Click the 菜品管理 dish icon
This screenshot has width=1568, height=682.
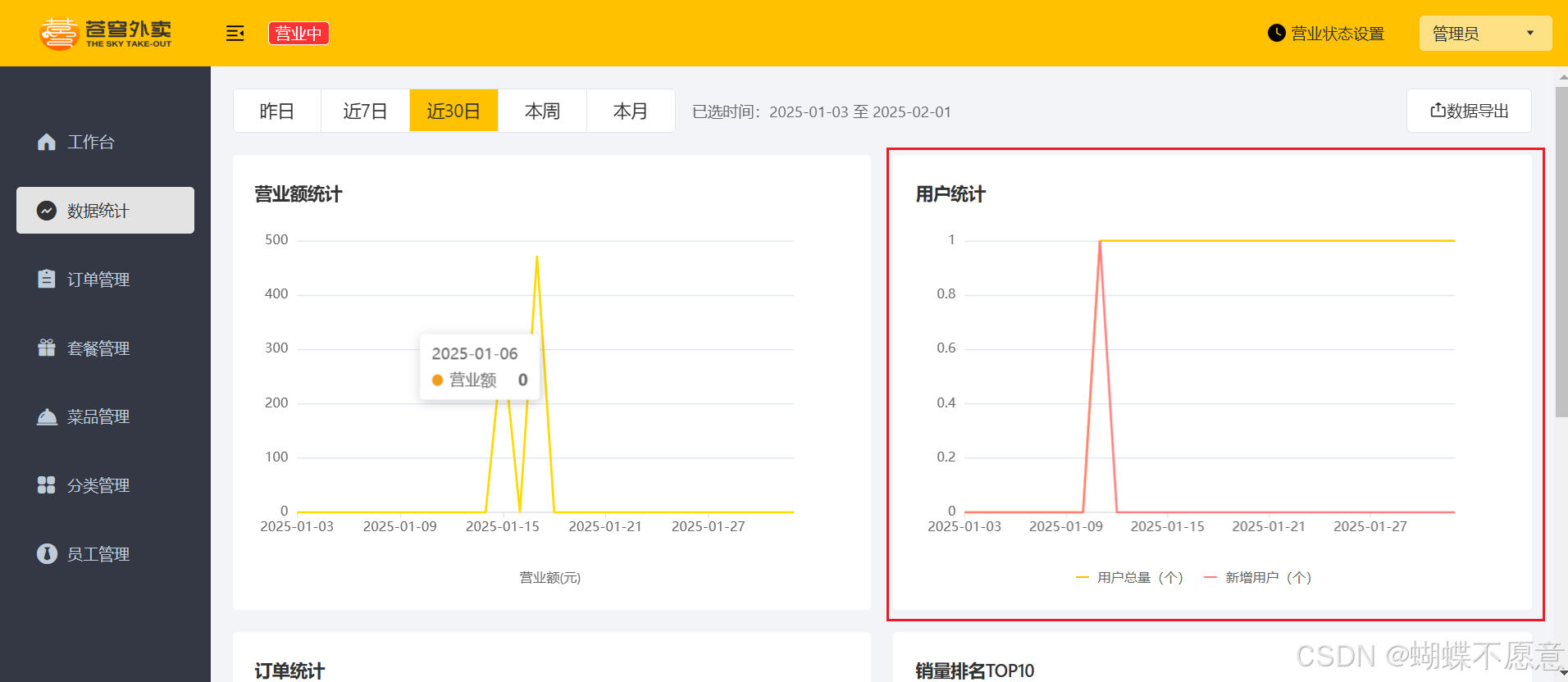coord(47,416)
